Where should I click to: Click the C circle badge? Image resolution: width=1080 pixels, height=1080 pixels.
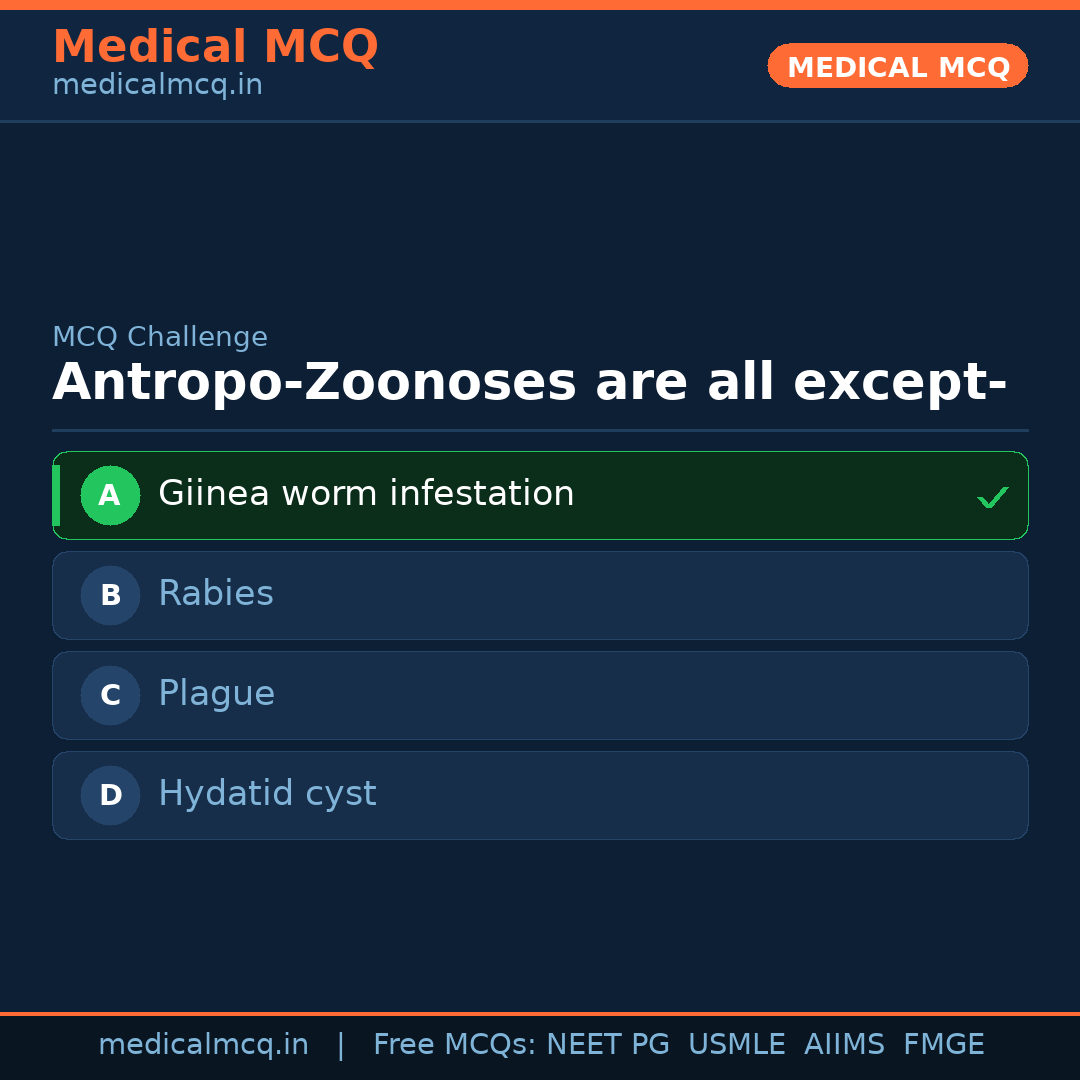pos(110,695)
